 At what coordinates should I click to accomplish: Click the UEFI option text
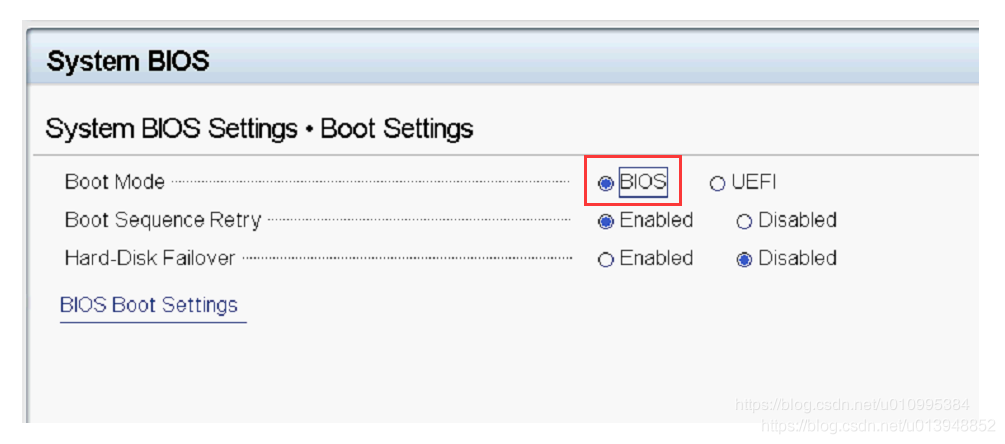pos(753,183)
